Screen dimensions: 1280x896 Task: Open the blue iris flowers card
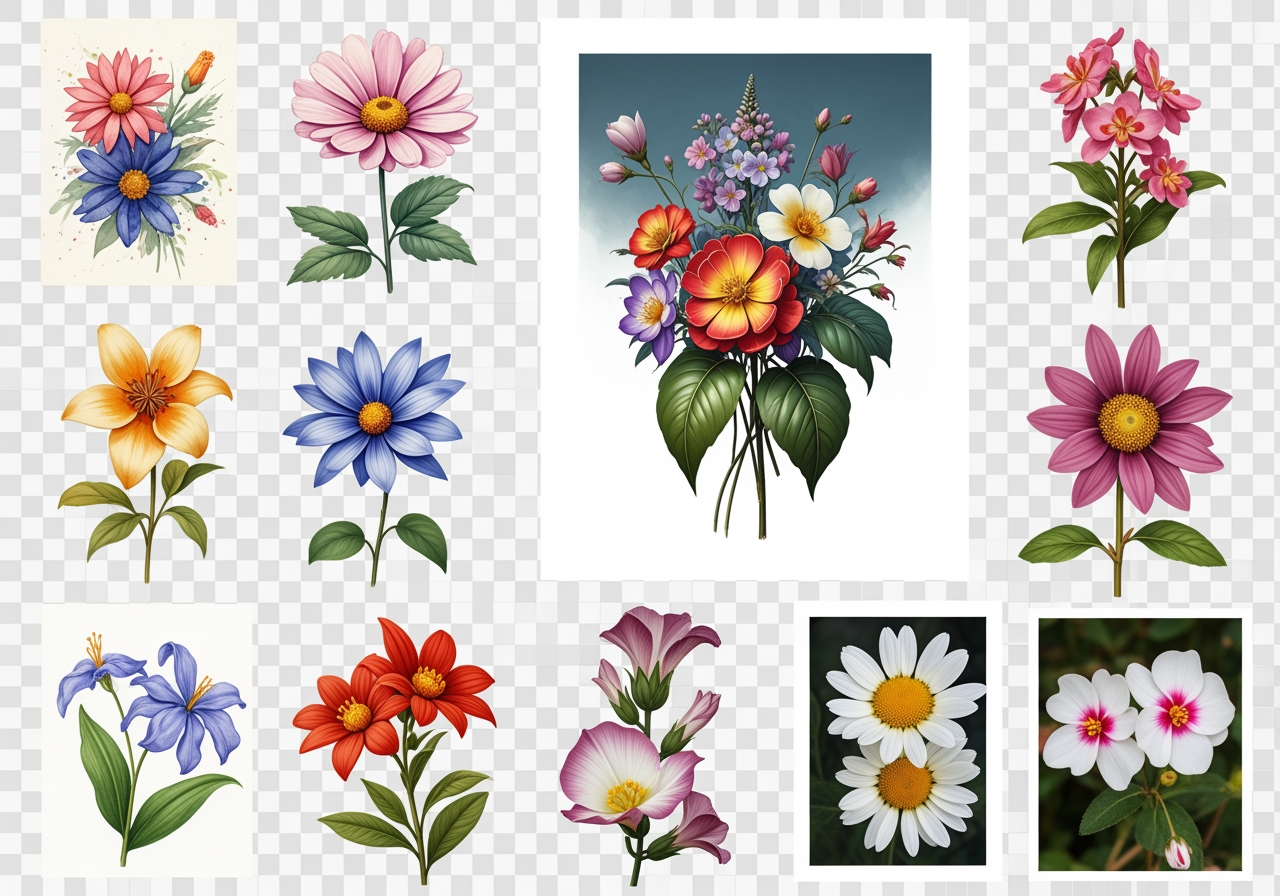[x=147, y=740]
